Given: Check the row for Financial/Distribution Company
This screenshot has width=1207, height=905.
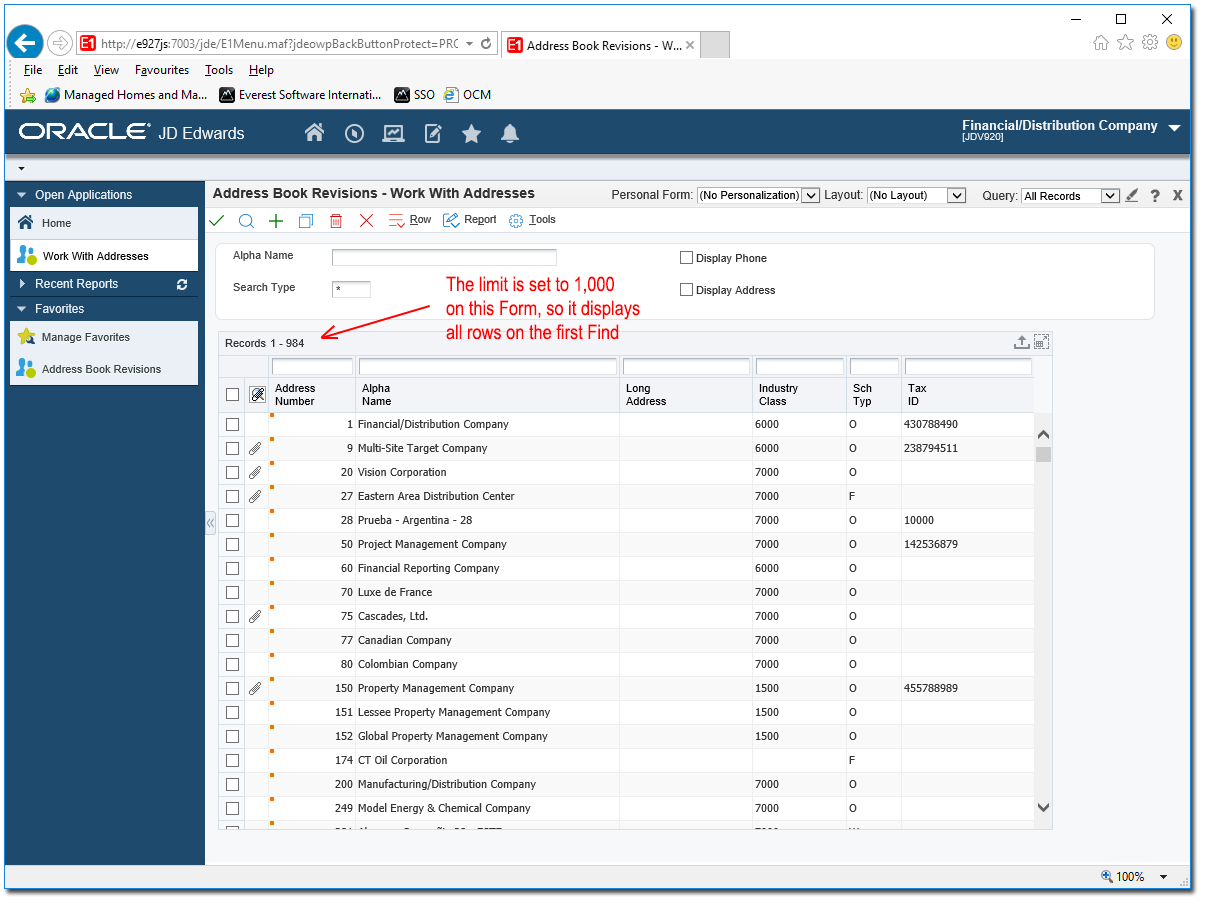Looking at the screenshot, I should 233,425.
